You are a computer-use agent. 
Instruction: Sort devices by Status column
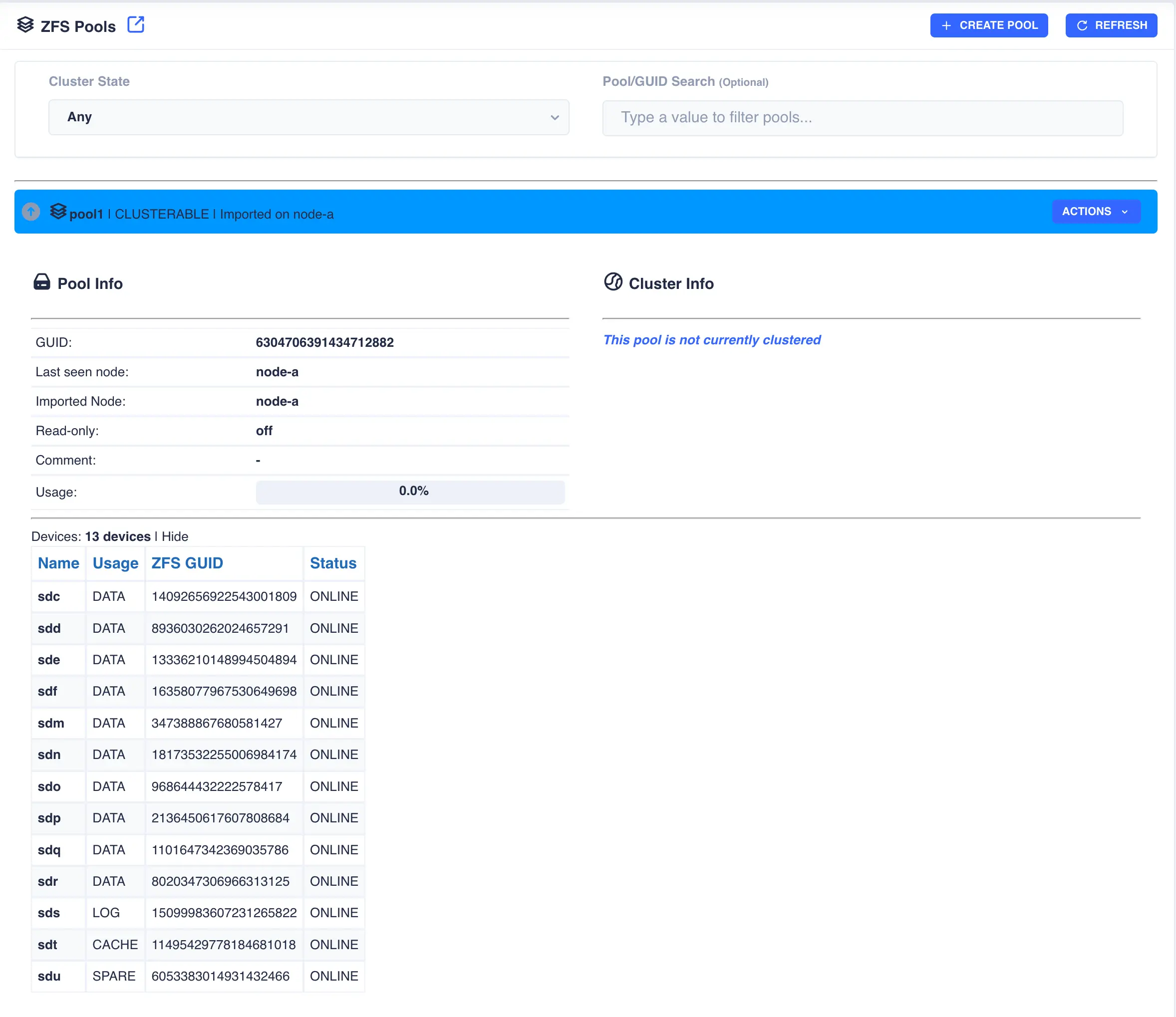[x=332, y=563]
